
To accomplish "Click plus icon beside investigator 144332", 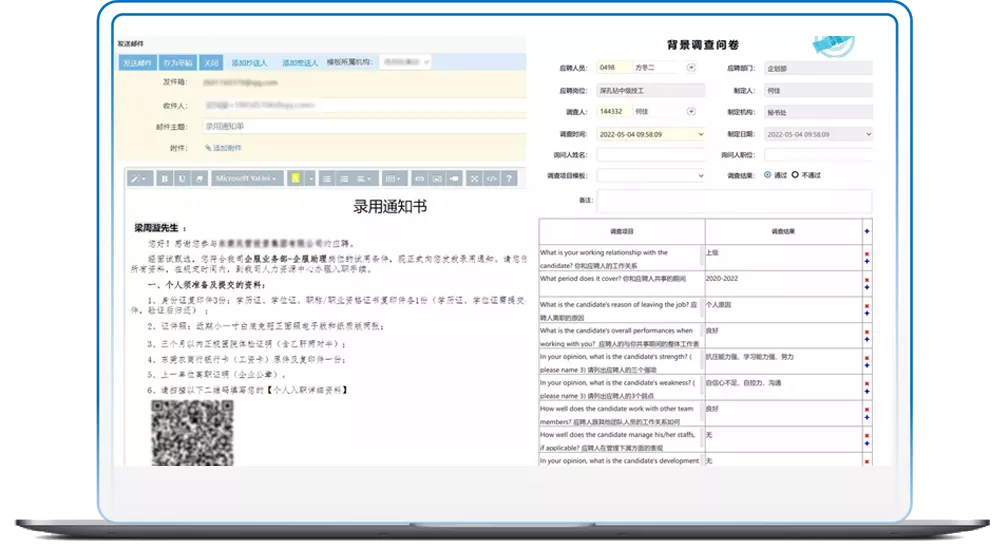I will [691, 112].
